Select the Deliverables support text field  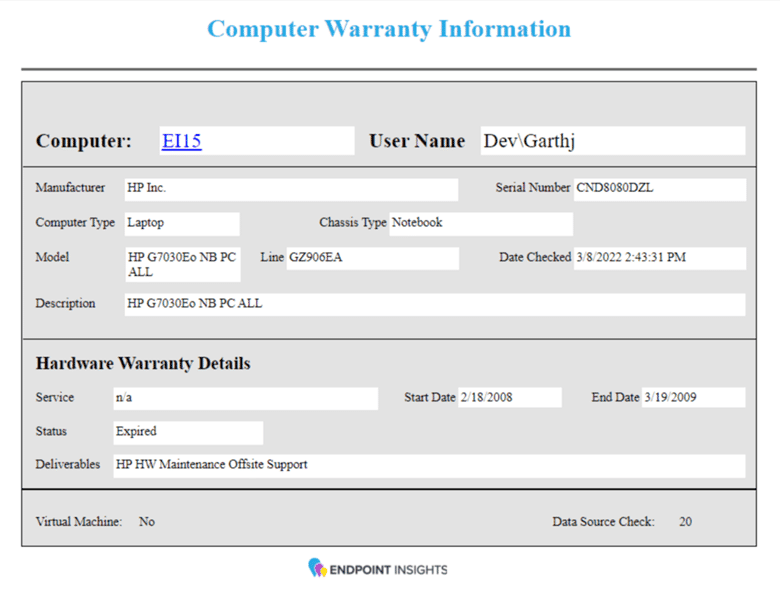click(x=428, y=465)
